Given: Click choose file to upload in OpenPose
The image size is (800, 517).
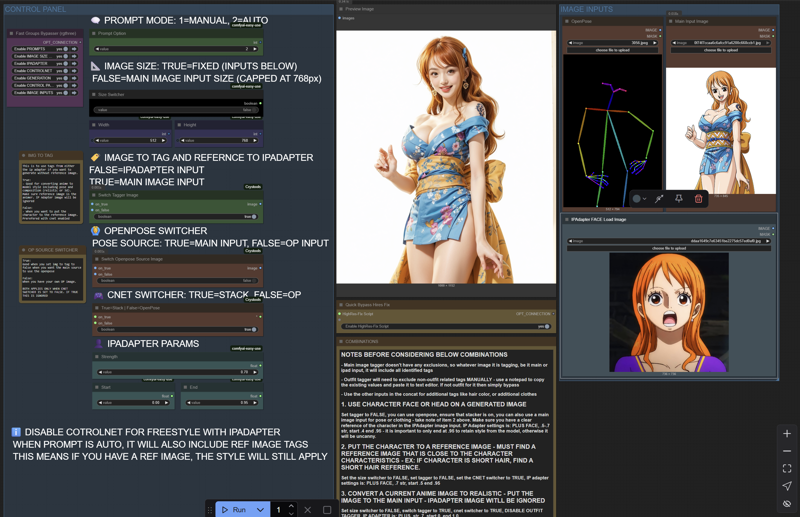Looking at the screenshot, I should 612,50.
